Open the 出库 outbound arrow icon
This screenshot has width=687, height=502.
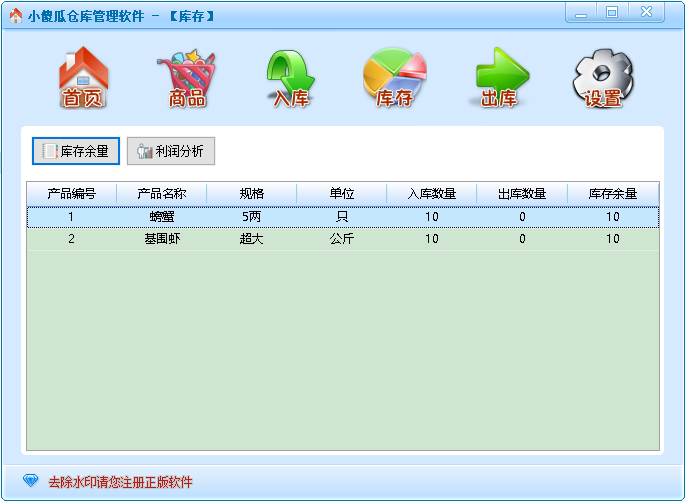coord(500,78)
